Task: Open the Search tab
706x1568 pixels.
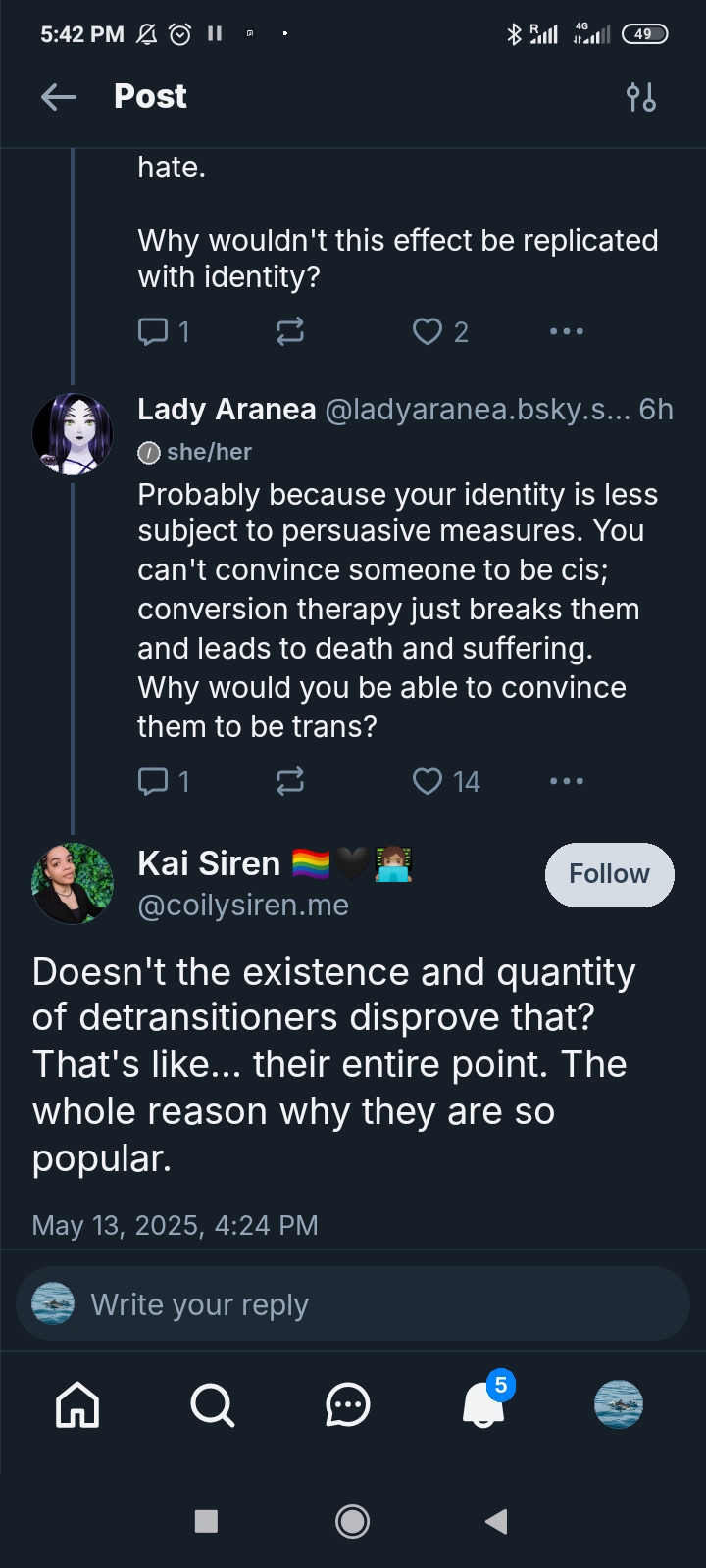Action: 212,1405
